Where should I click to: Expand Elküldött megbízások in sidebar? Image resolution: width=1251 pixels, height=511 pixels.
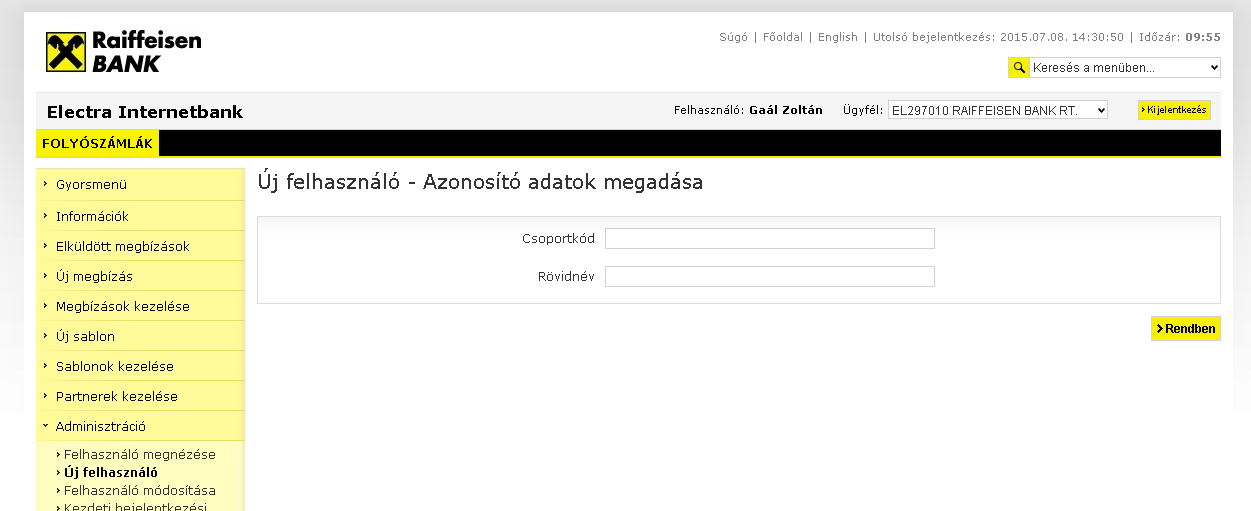tap(140, 246)
